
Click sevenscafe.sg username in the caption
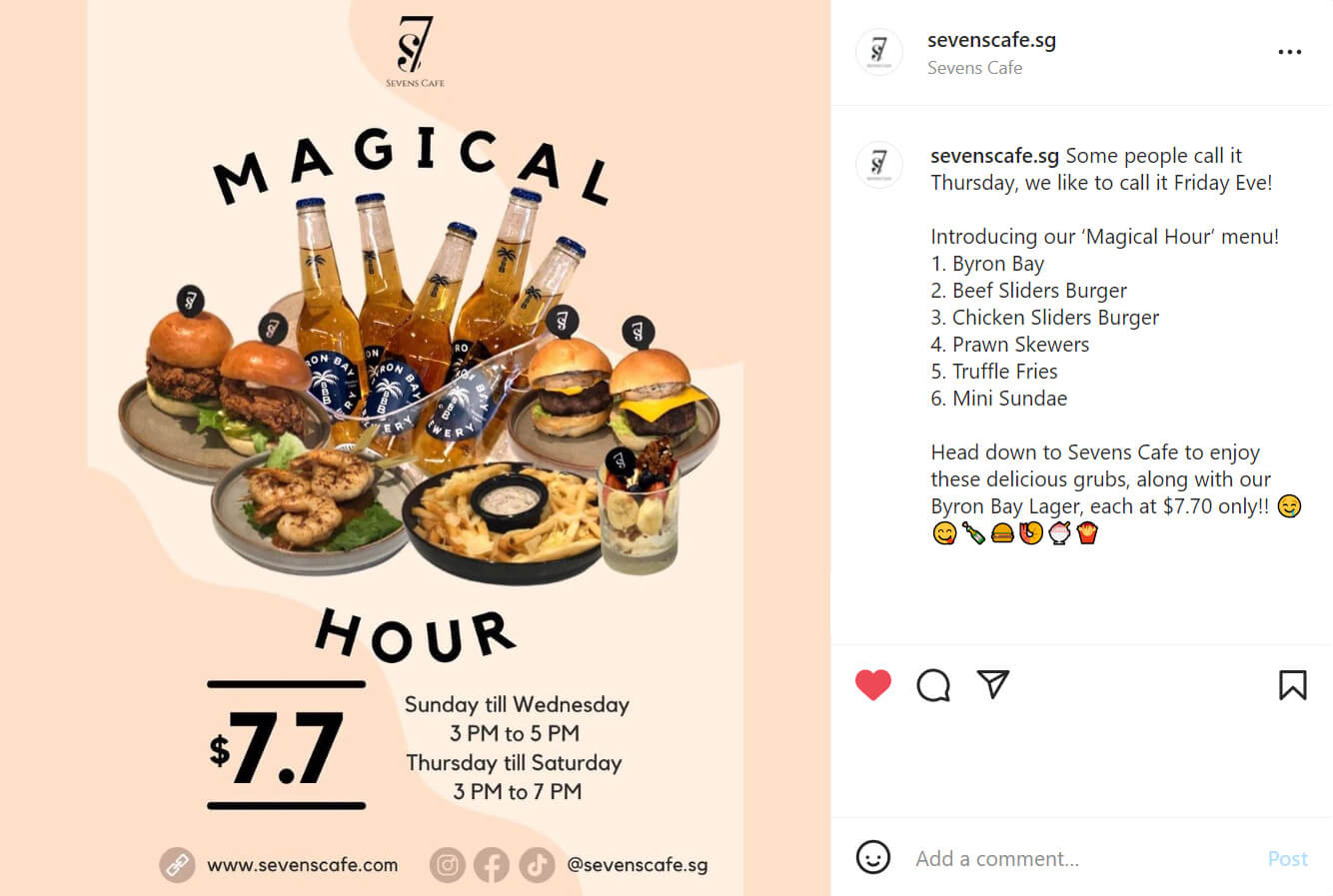click(x=994, y=156)
